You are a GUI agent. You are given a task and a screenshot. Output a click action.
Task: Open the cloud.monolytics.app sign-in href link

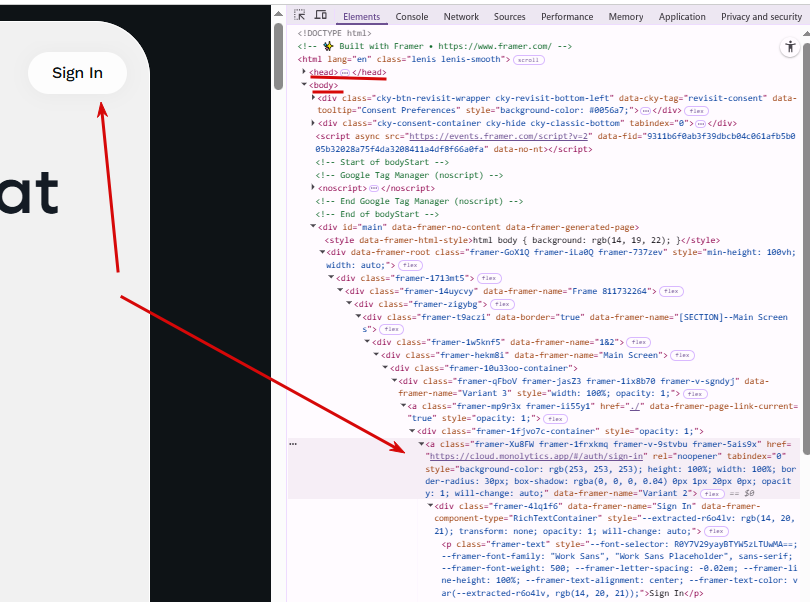point(536,456)
